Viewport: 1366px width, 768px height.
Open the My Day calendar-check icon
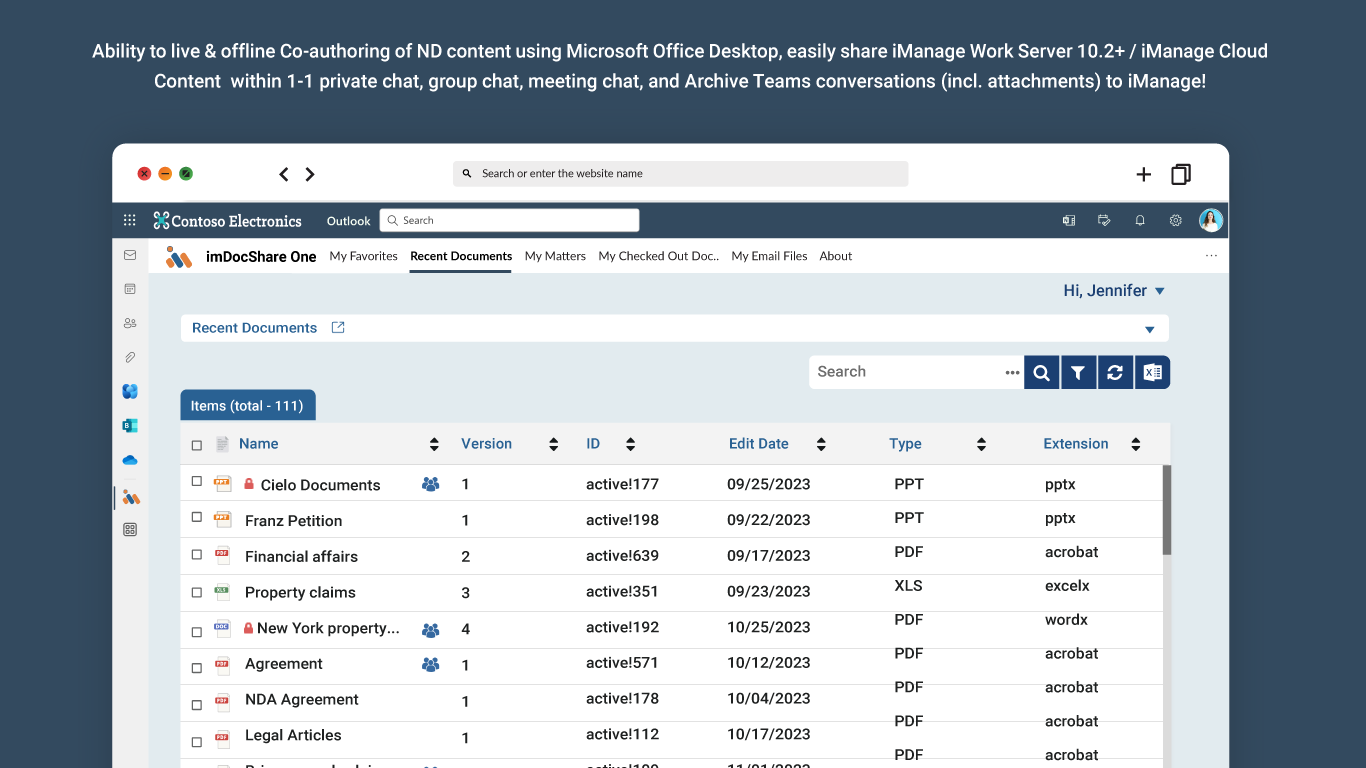(1104, 221)
